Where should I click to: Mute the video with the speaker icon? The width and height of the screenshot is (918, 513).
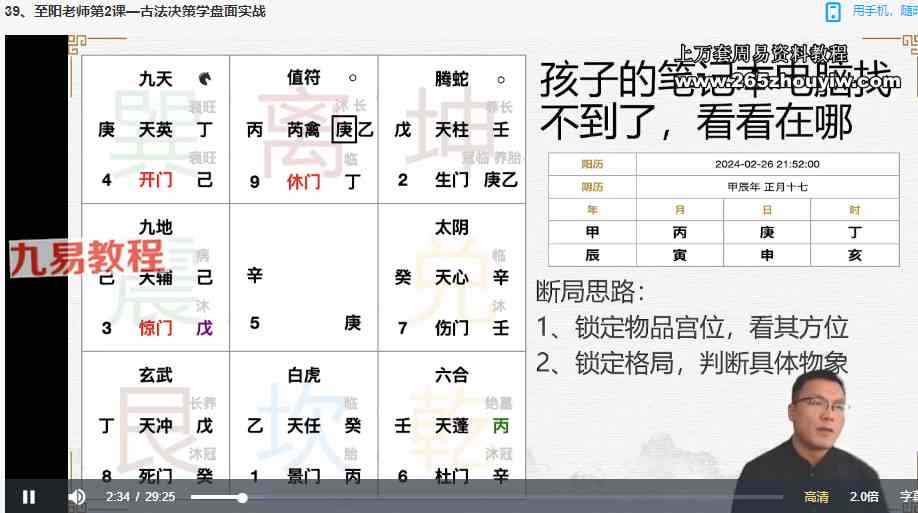pos(77,497)
